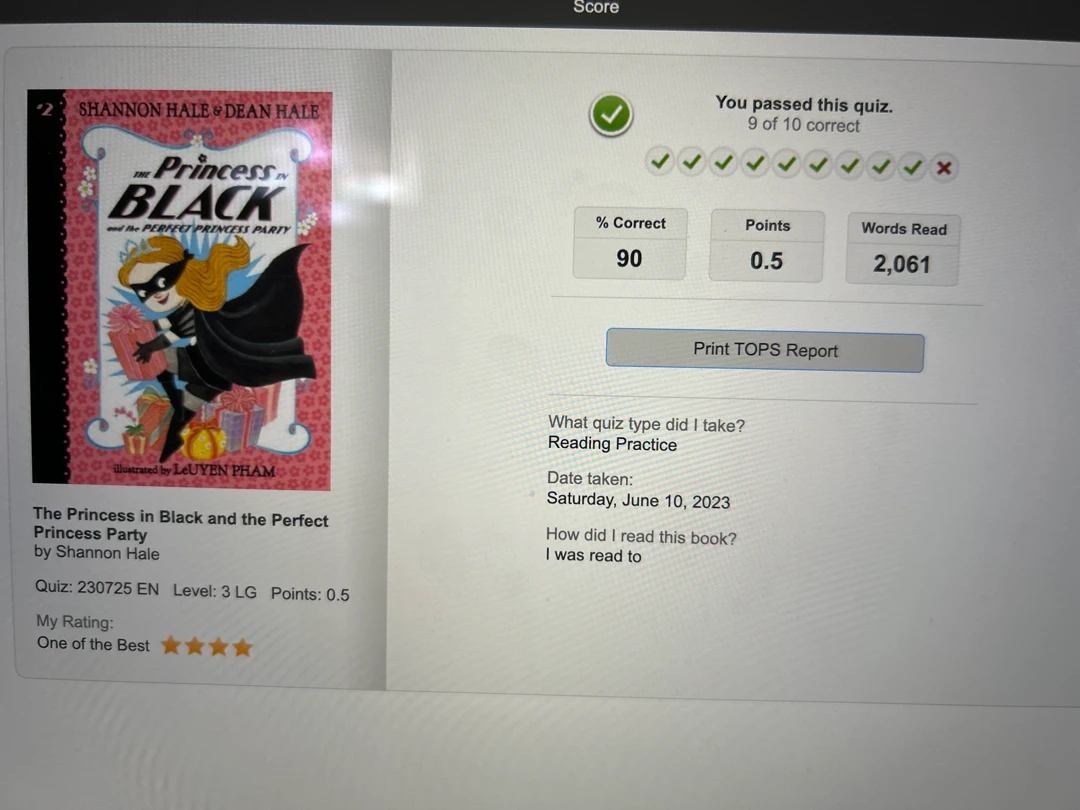Screen dimensions: 1080x810
Task: Click the Score header title
Action: pyautogui.click(x=596, y=7)
